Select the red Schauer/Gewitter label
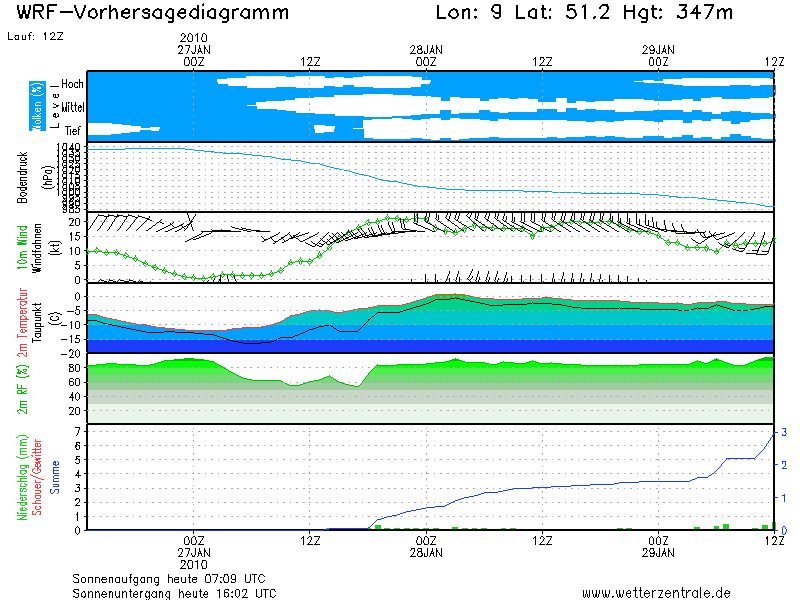800x600 pixels. click(36, 476)
